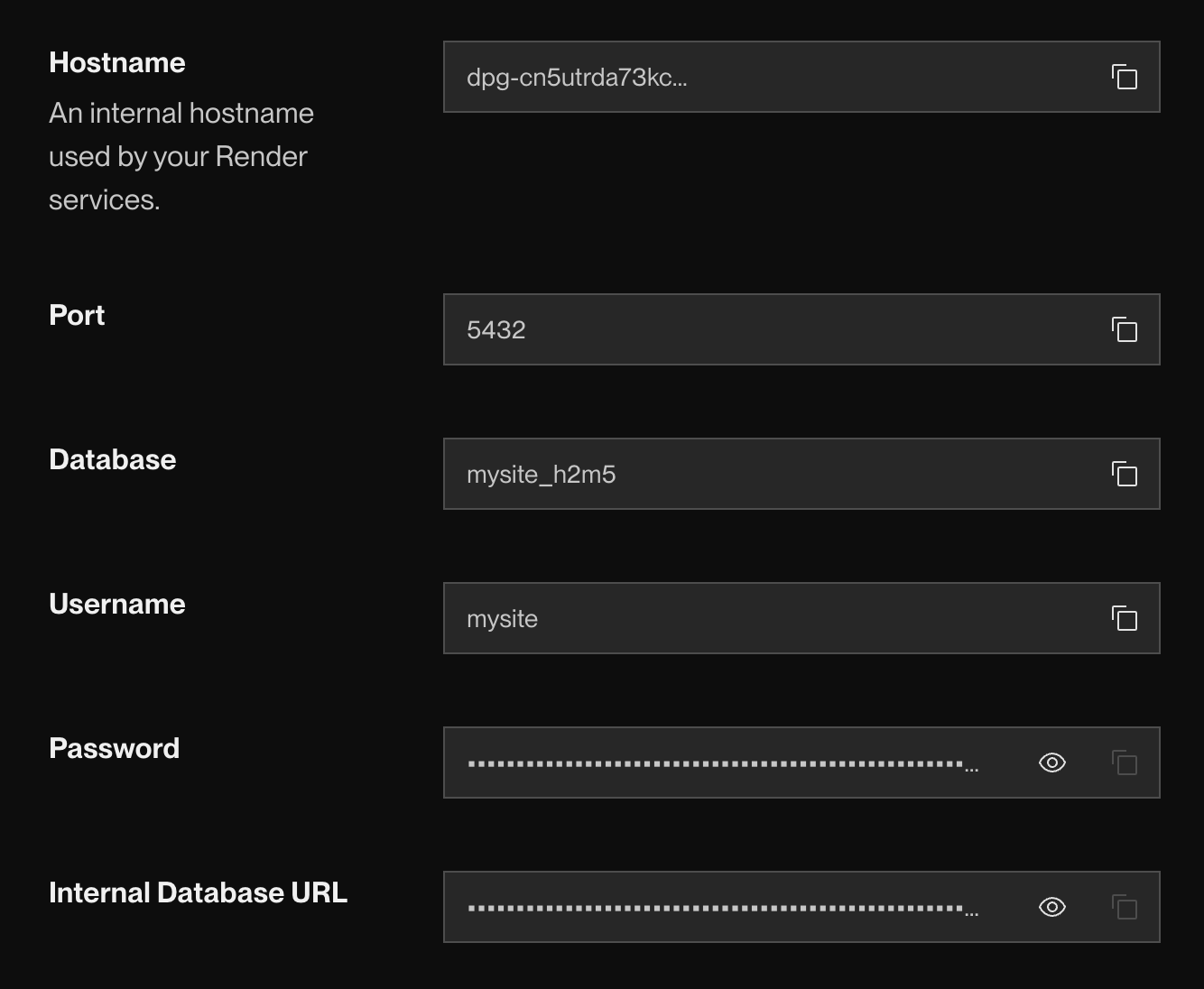Click the copy icon beside dpg-cn5utrda73kc

coord(1125,78)
